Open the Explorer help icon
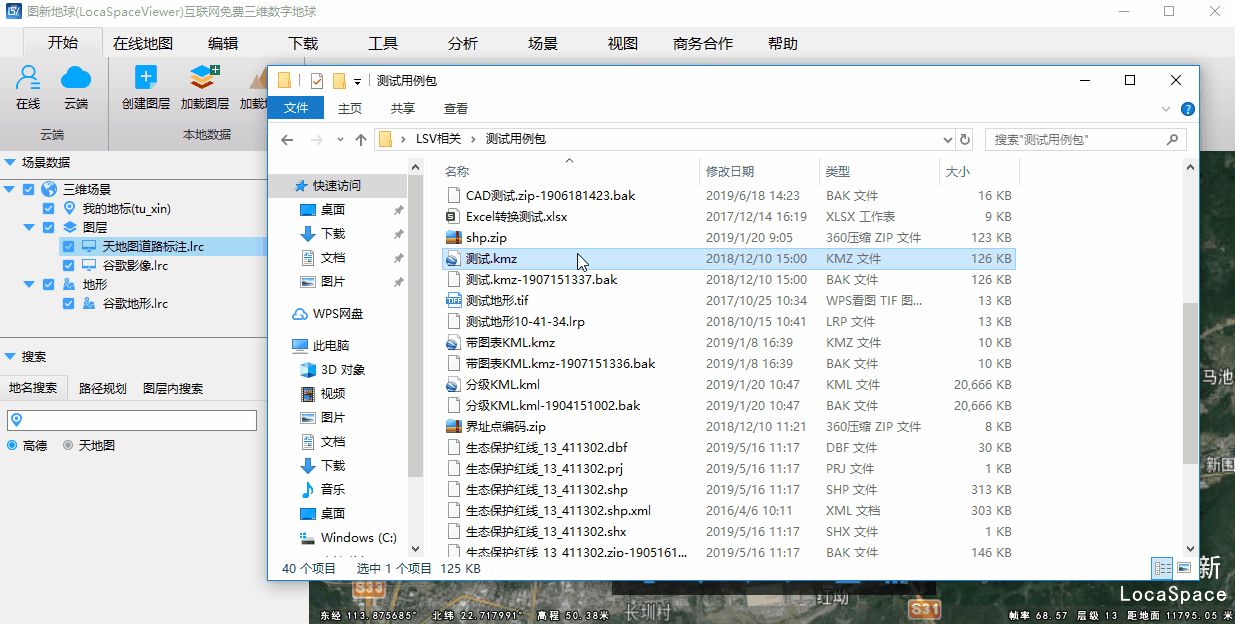1235x624 pixels. point(1187,109)
